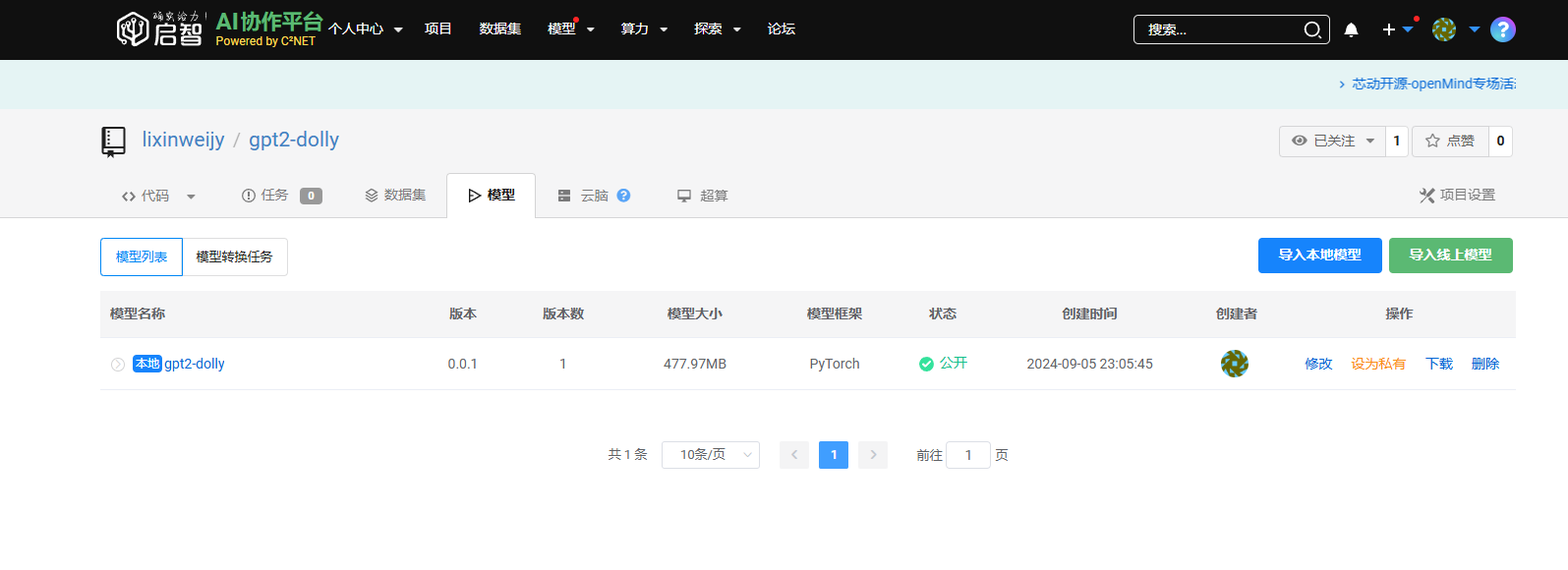Click the 导入本地模型 button

click(1319, 256)
